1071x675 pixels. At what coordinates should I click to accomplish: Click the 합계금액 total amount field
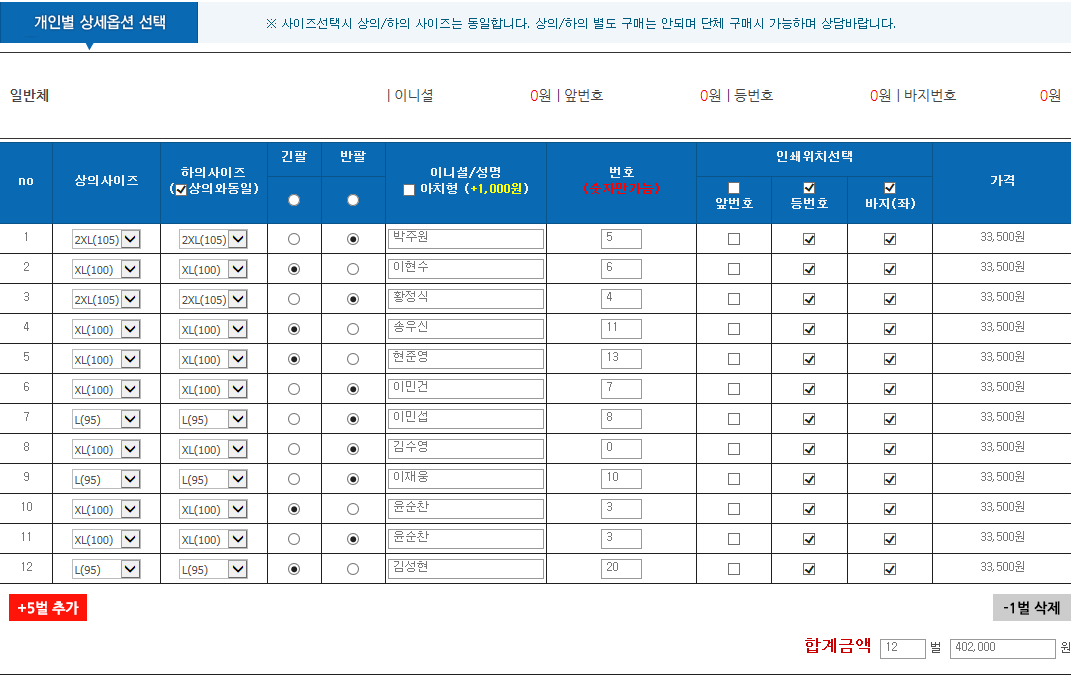click(1002, 648)
